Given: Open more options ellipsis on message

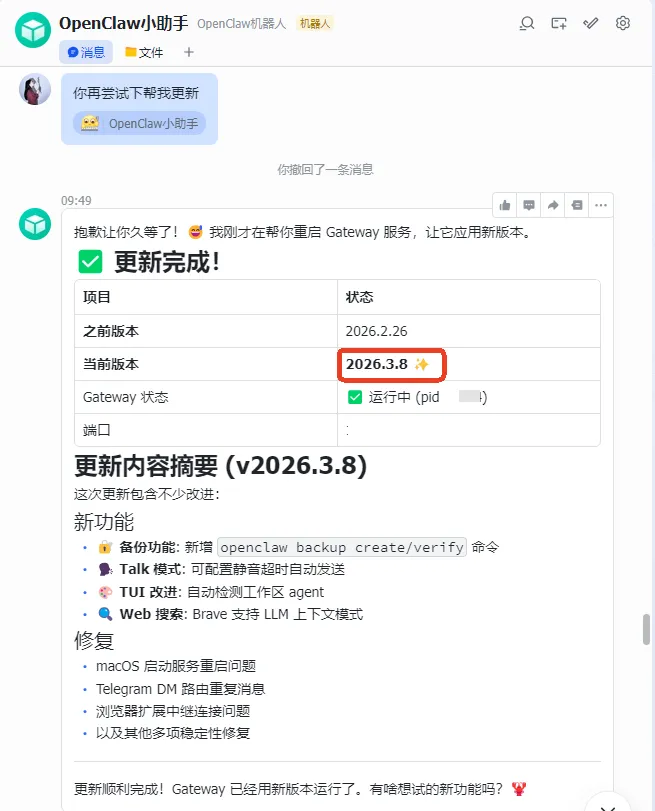Looking at the screenshot, I should pyautogui.click(x=601, y=205).
